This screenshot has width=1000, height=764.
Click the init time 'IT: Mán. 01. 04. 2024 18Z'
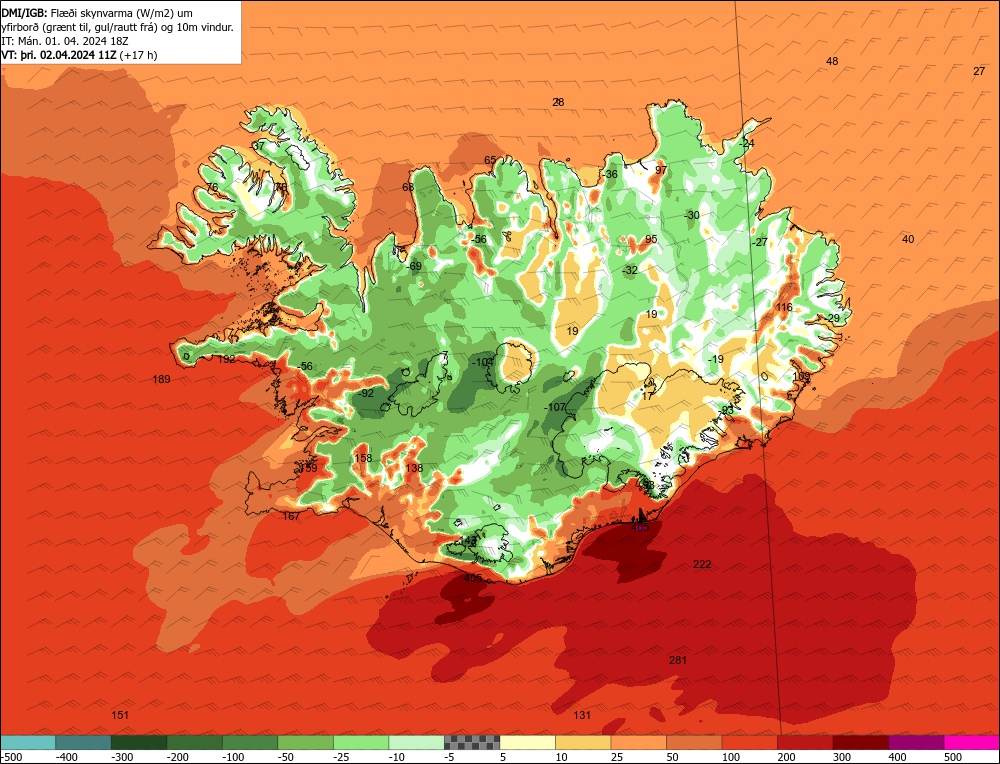coord(65,41)
